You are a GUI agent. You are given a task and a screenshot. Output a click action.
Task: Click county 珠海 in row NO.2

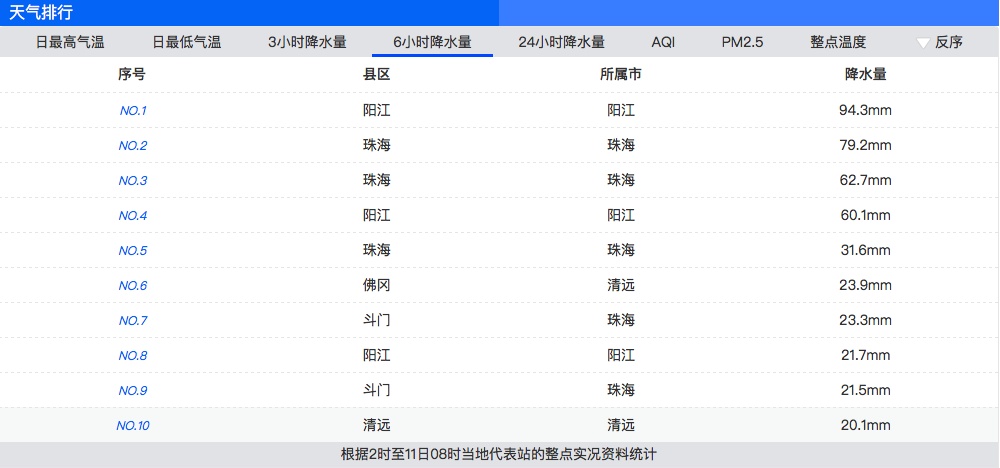[376, 145]
